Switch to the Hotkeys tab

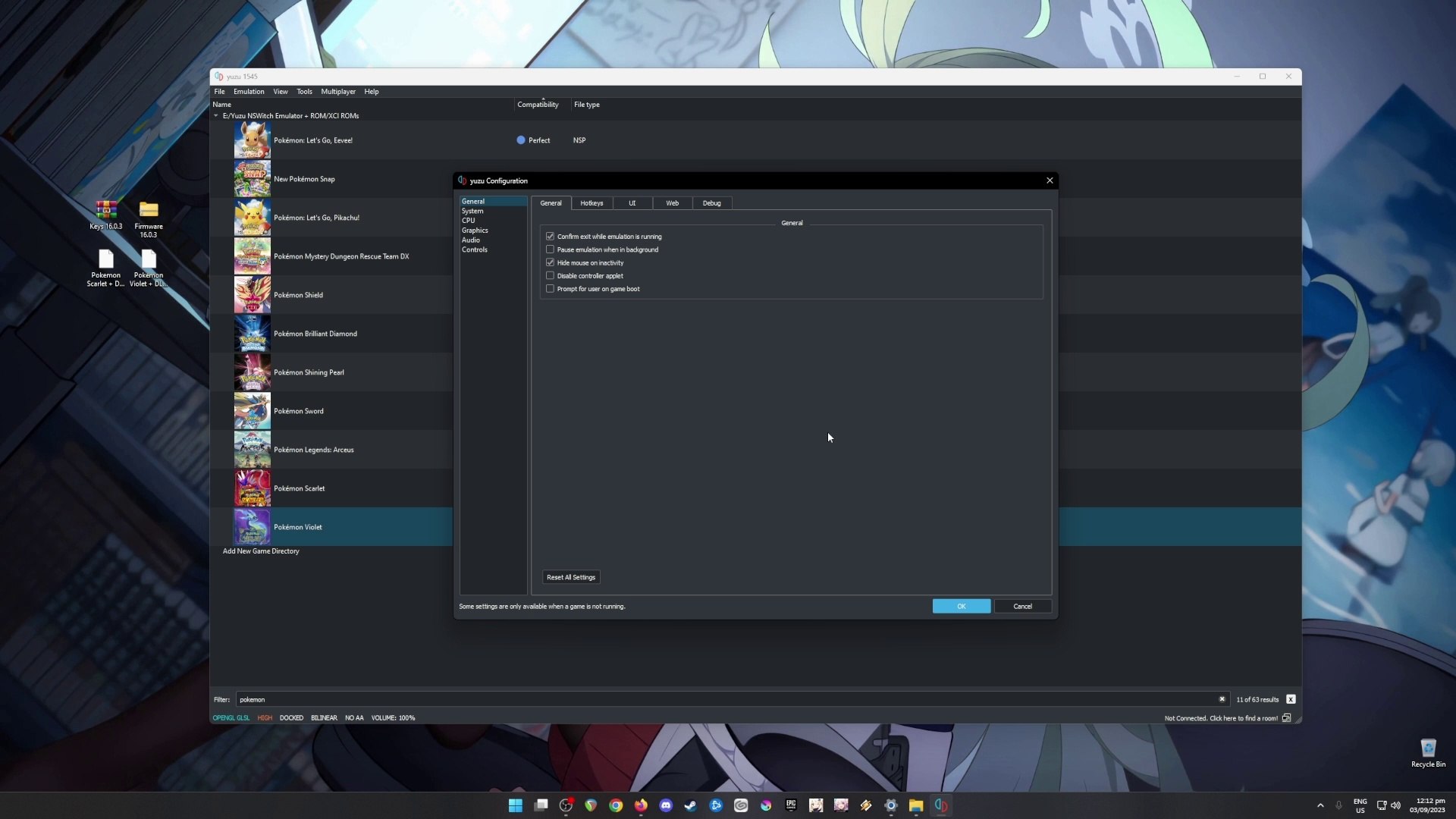[x=592, y=202]
